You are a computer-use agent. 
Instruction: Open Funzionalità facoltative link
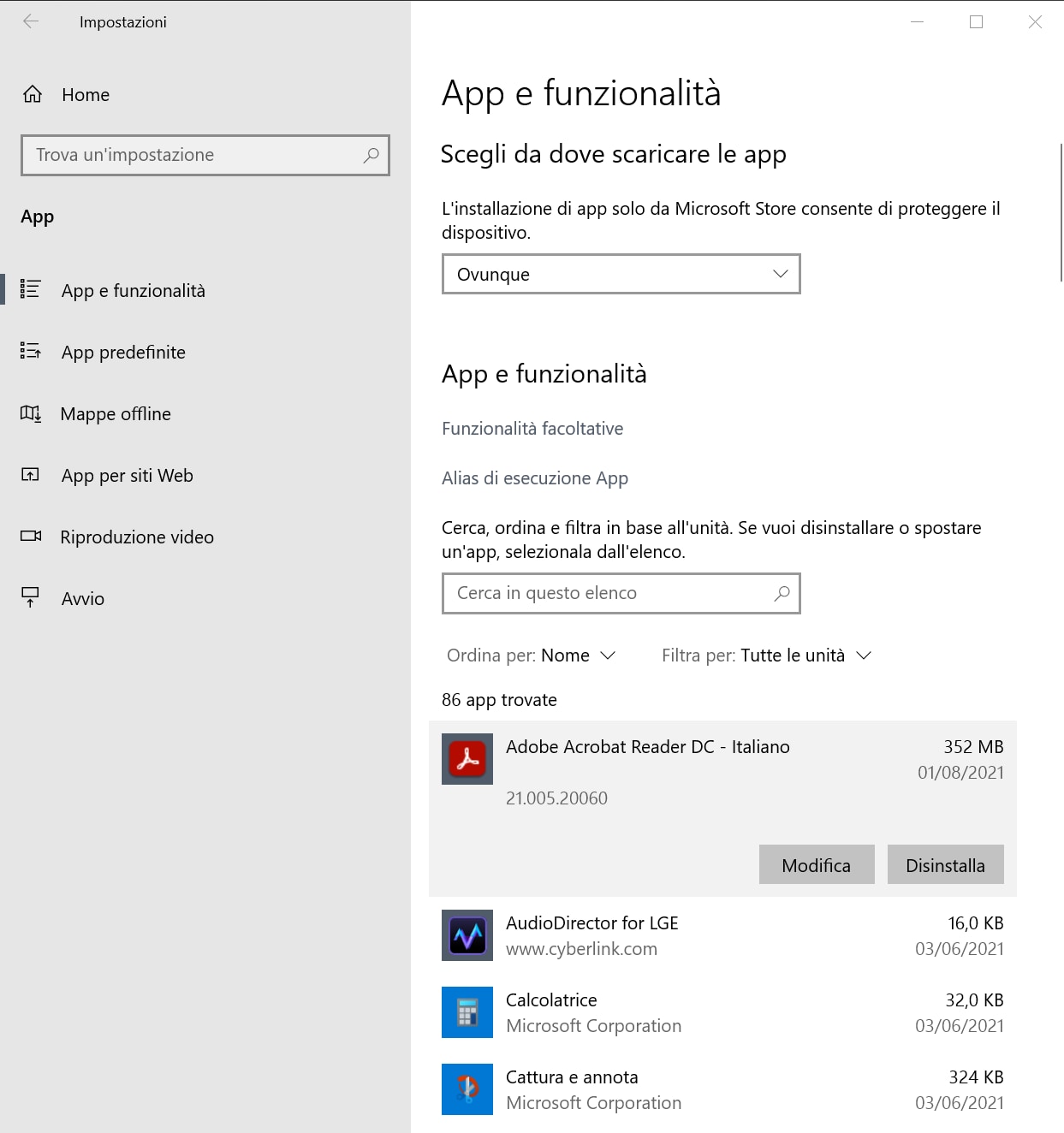pos(532,429)
